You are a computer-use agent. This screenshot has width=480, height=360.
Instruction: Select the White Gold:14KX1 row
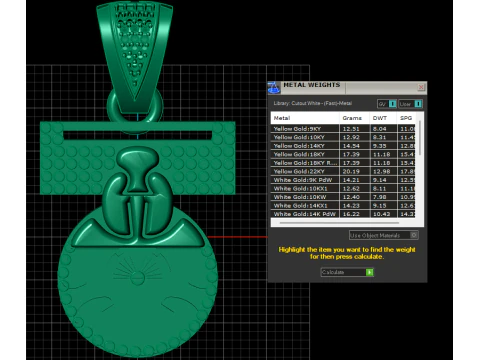click(x=343, y=206)
